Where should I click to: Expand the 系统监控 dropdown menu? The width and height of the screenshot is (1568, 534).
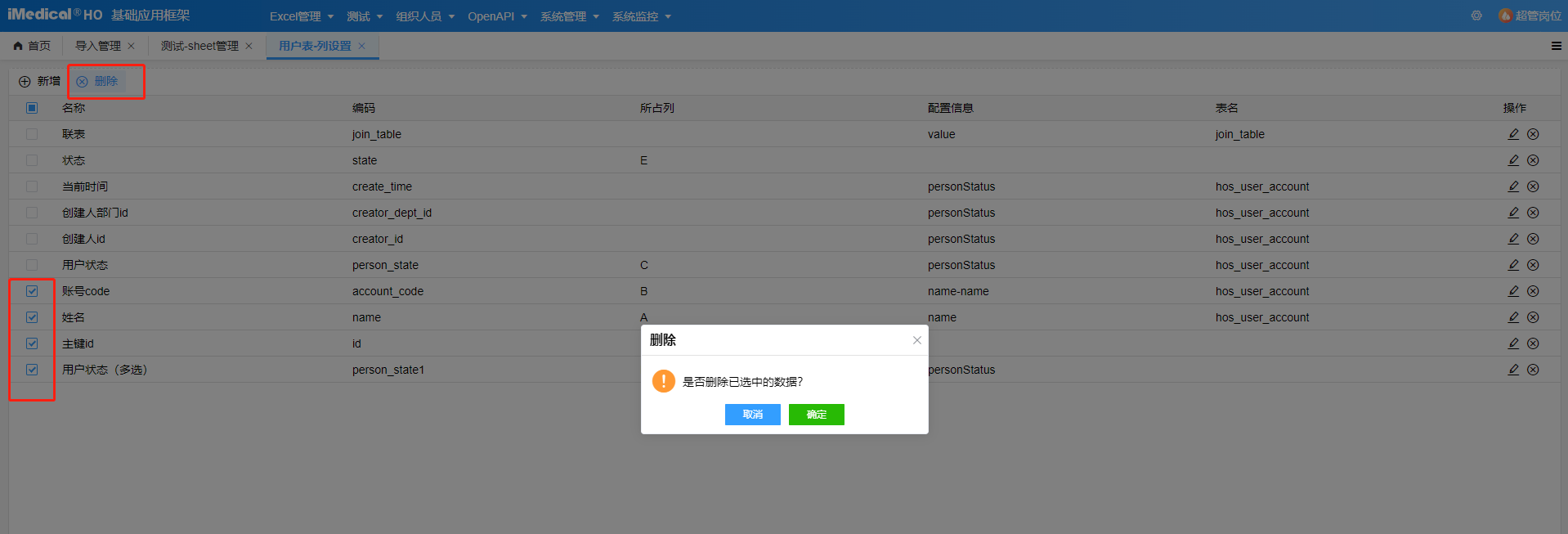click(642, 16)
